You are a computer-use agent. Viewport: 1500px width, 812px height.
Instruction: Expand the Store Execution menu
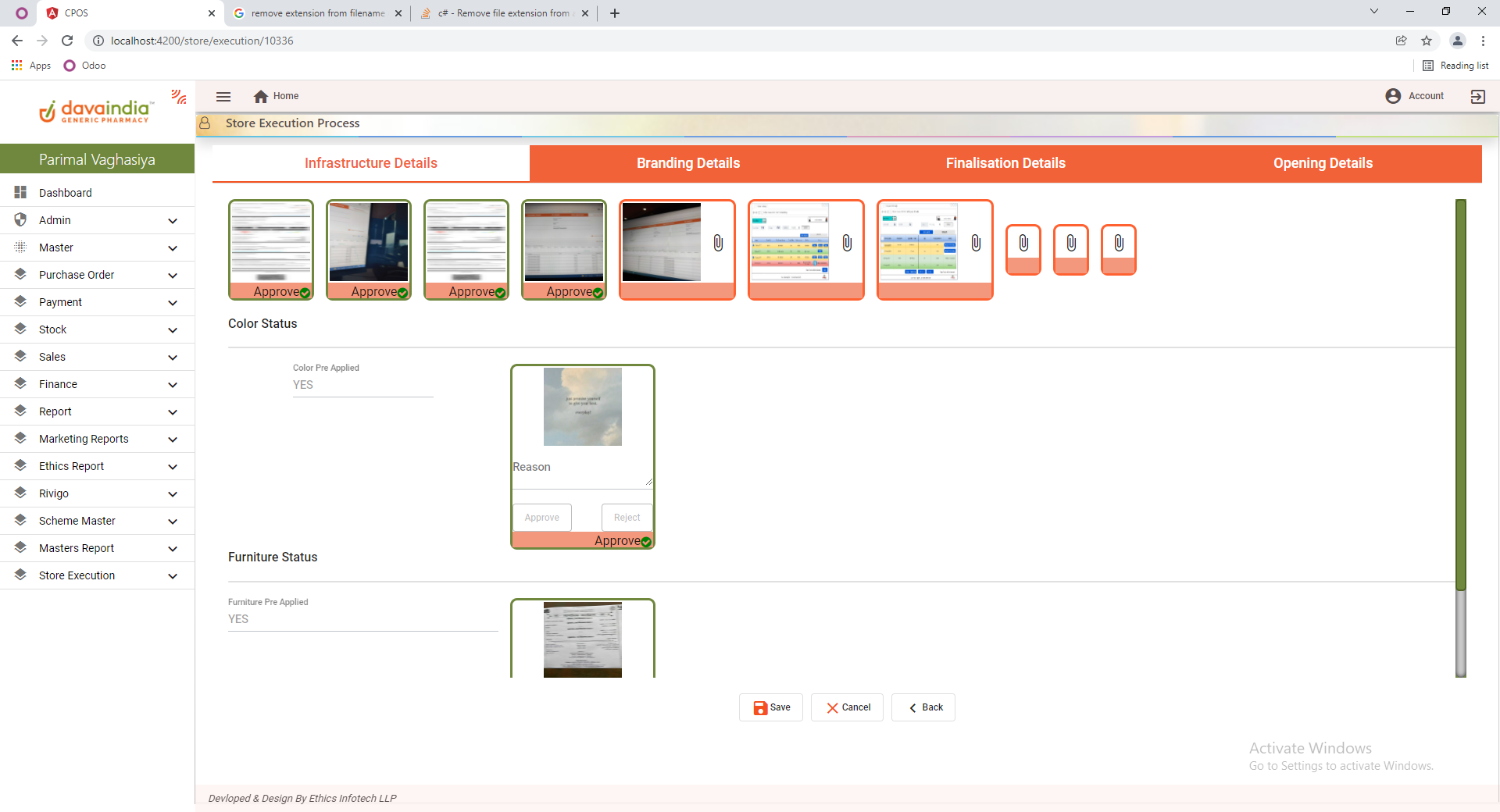[173, 575]
